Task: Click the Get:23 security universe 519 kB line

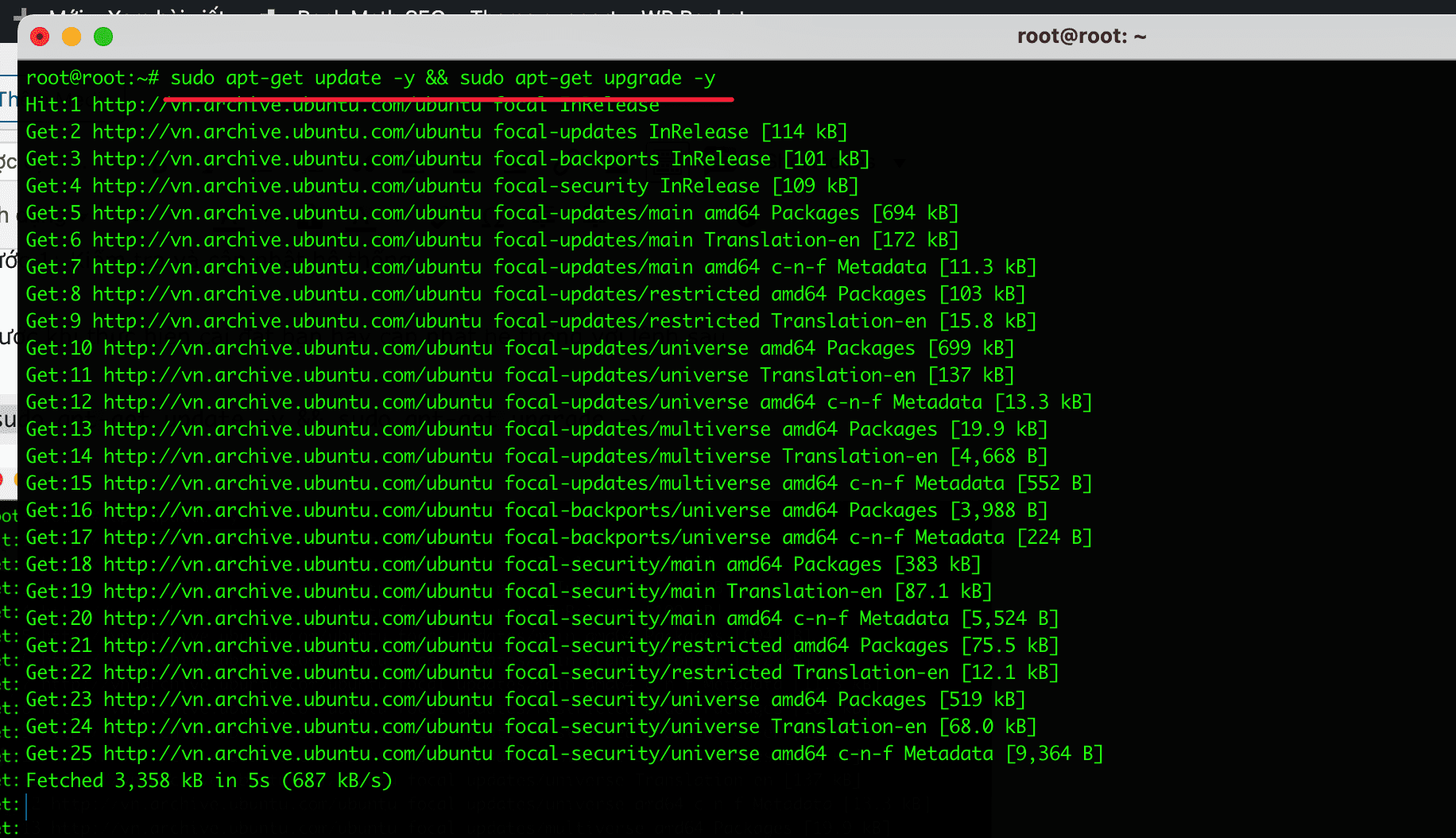Action: point(525,700)
